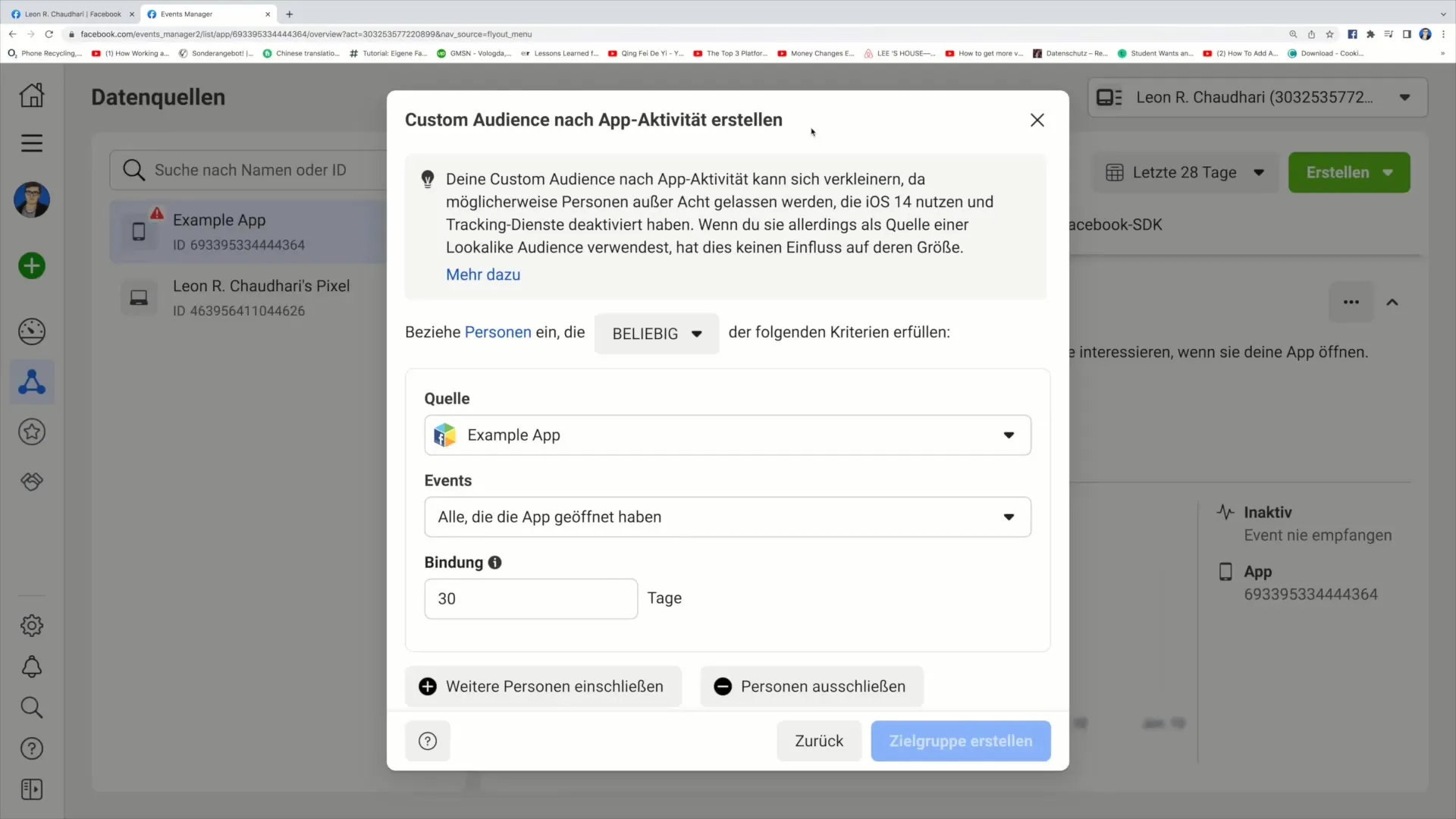This screenshot has width=1456, height=819.
Task: Click Personen ausschließen button
Action: [811, 686]
